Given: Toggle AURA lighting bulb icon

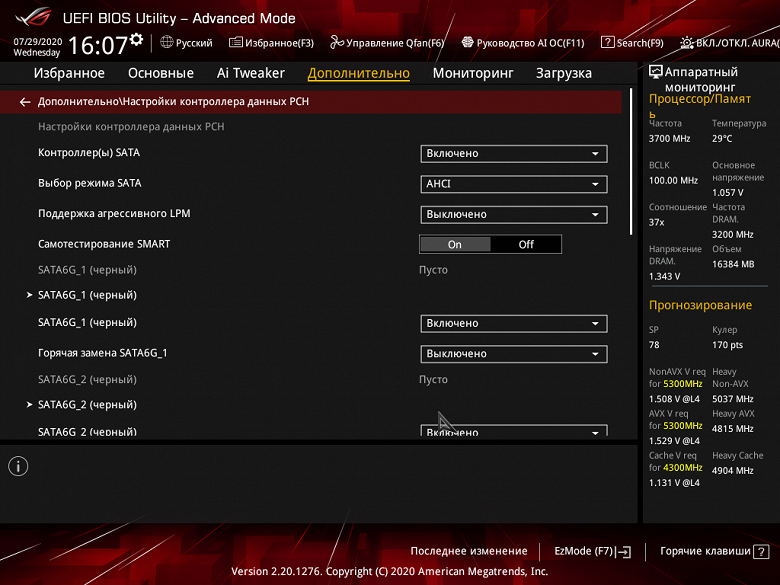Looking at the screenshot, I should pyautogui.click(x=687, y=43).
